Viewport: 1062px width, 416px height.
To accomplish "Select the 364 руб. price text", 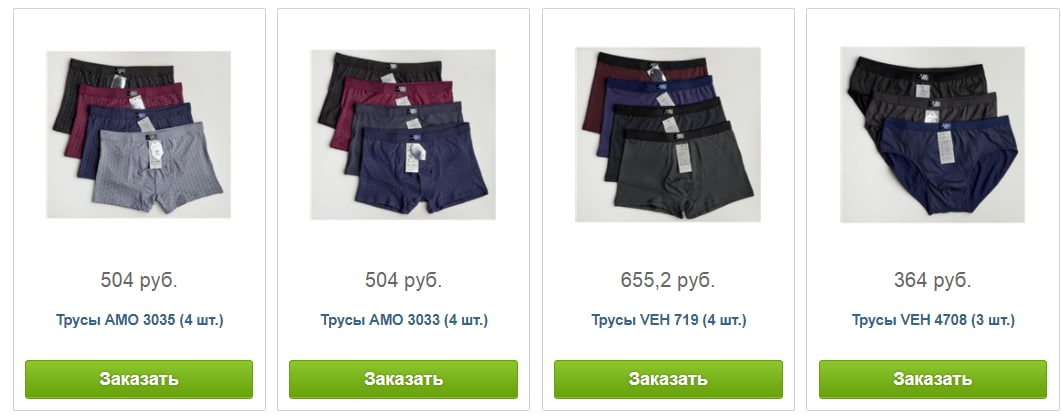I will click(x=933, y=280).
